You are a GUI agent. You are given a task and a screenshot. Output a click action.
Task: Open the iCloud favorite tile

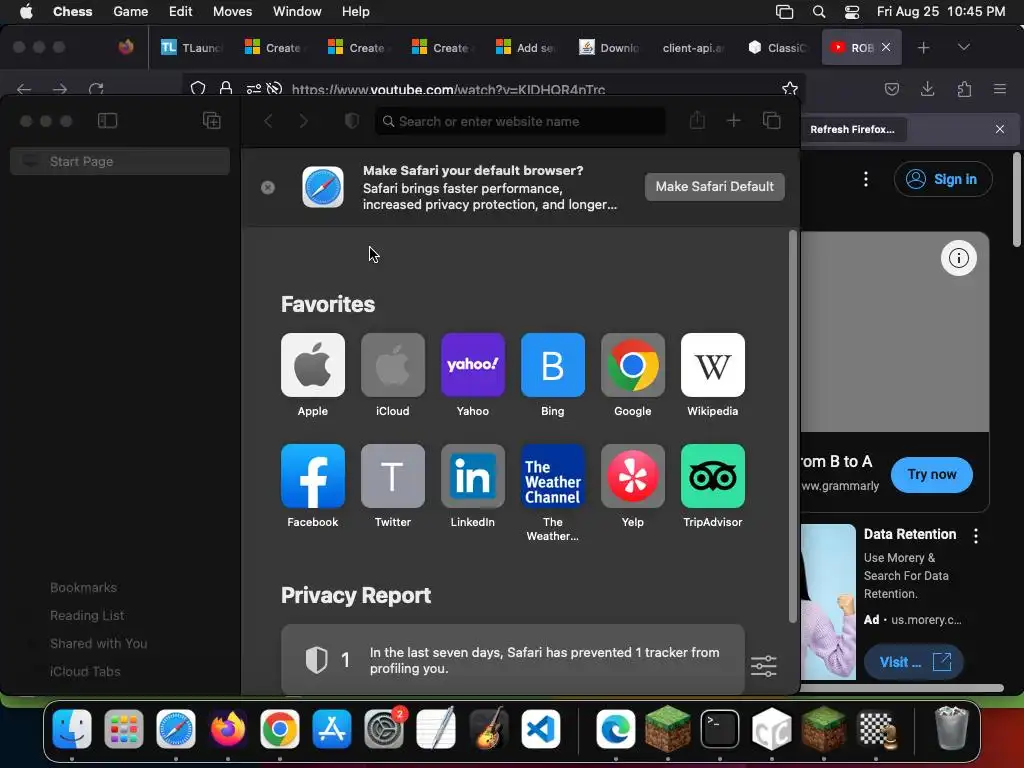tap(392, 365)
